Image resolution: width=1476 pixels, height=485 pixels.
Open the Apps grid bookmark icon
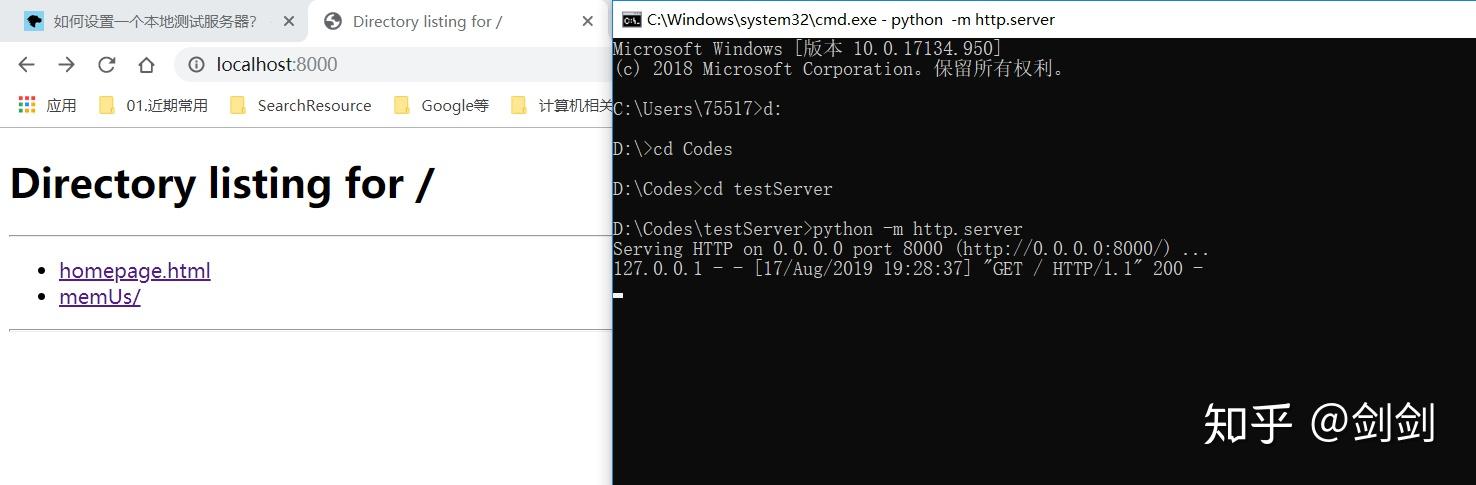click(x=27, y=105)
